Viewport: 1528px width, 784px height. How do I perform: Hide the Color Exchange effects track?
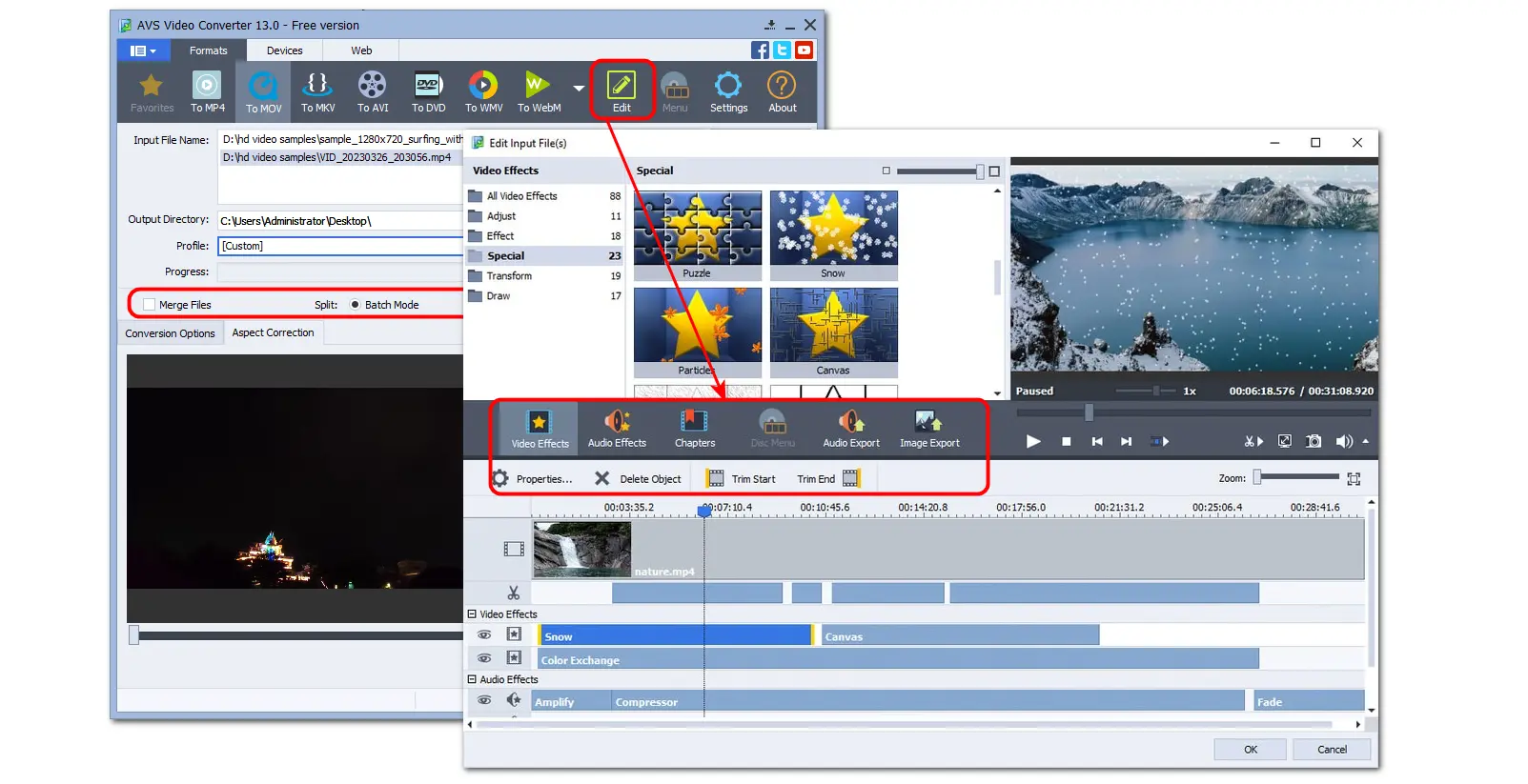(484, 657)
